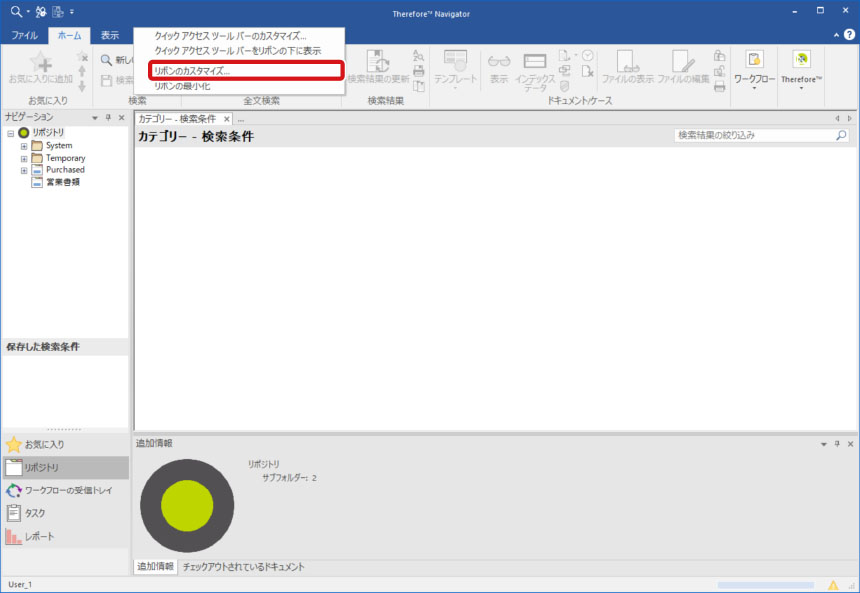
Task: Open the Therefore™ ribbon button
Action: (801, 67)
